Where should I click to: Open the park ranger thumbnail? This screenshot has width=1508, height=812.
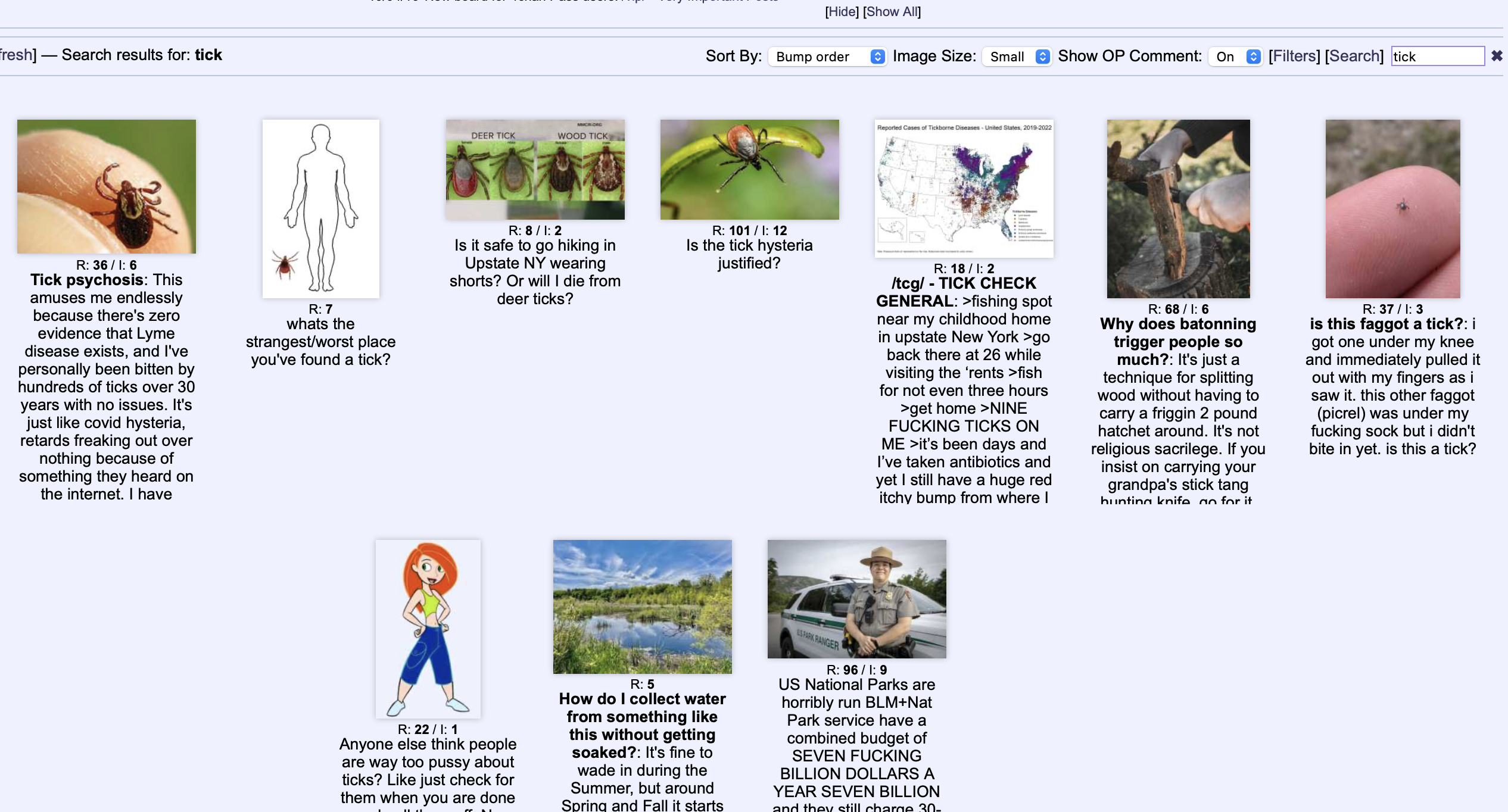click(857, 599)
